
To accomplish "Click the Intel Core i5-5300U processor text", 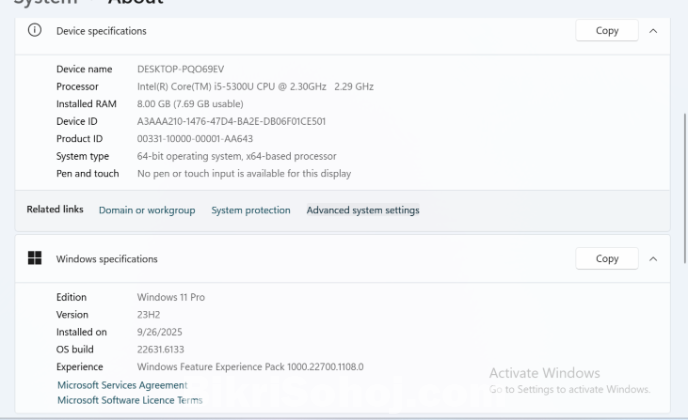I will point(255,87).
